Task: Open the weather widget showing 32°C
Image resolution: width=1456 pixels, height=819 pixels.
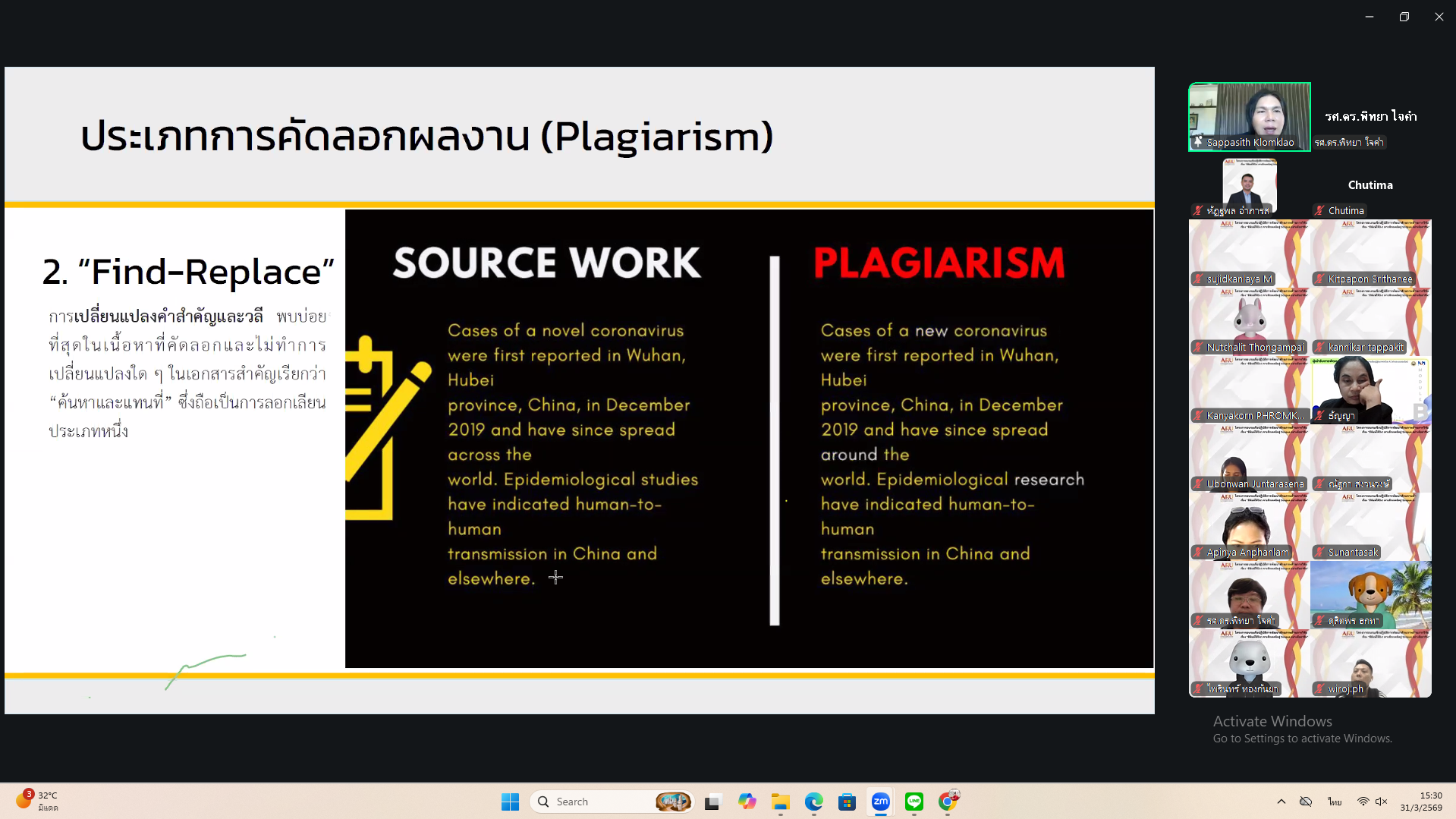Action: click(38, 801)
